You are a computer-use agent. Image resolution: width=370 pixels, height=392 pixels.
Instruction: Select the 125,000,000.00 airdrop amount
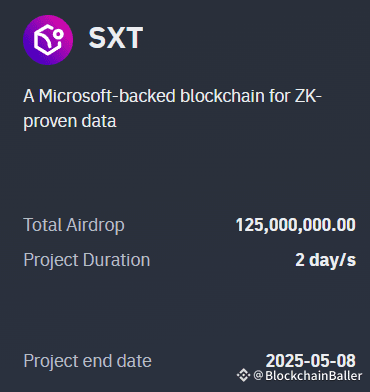pyautogui.click(x=296, y=225)
